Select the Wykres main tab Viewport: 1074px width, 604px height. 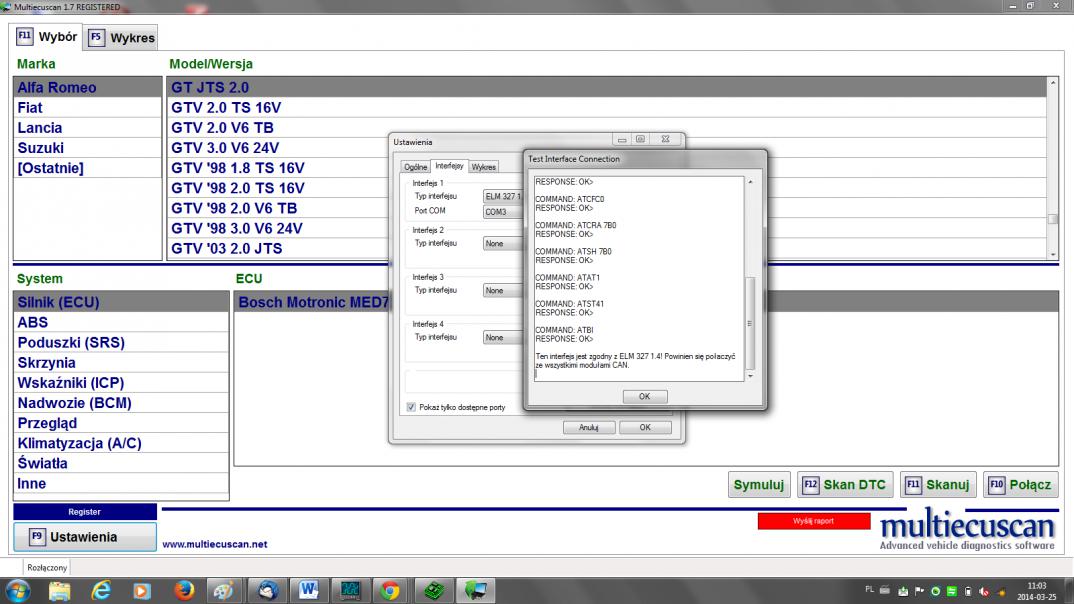pyautogui.click(x=121, y=38)
